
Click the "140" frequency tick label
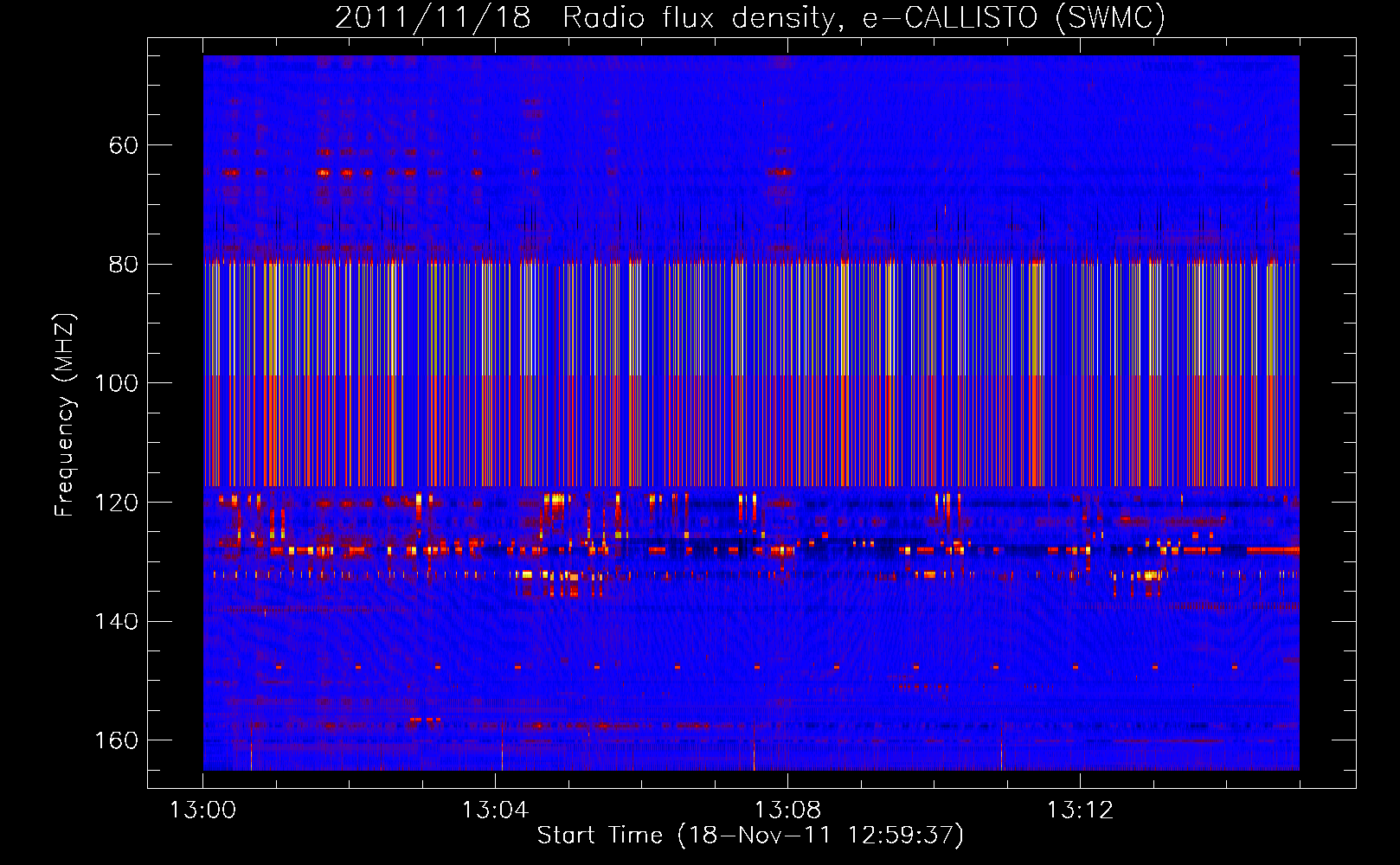point(117,621)
